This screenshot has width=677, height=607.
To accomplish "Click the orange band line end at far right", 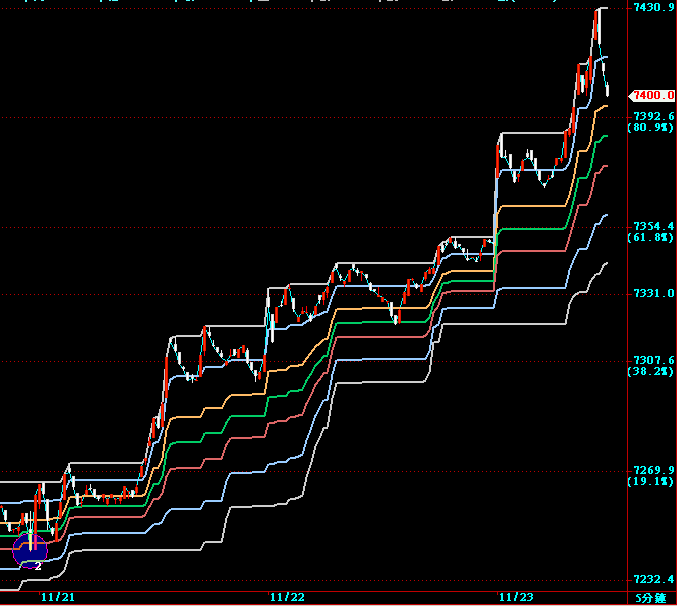I will [605, 105].
